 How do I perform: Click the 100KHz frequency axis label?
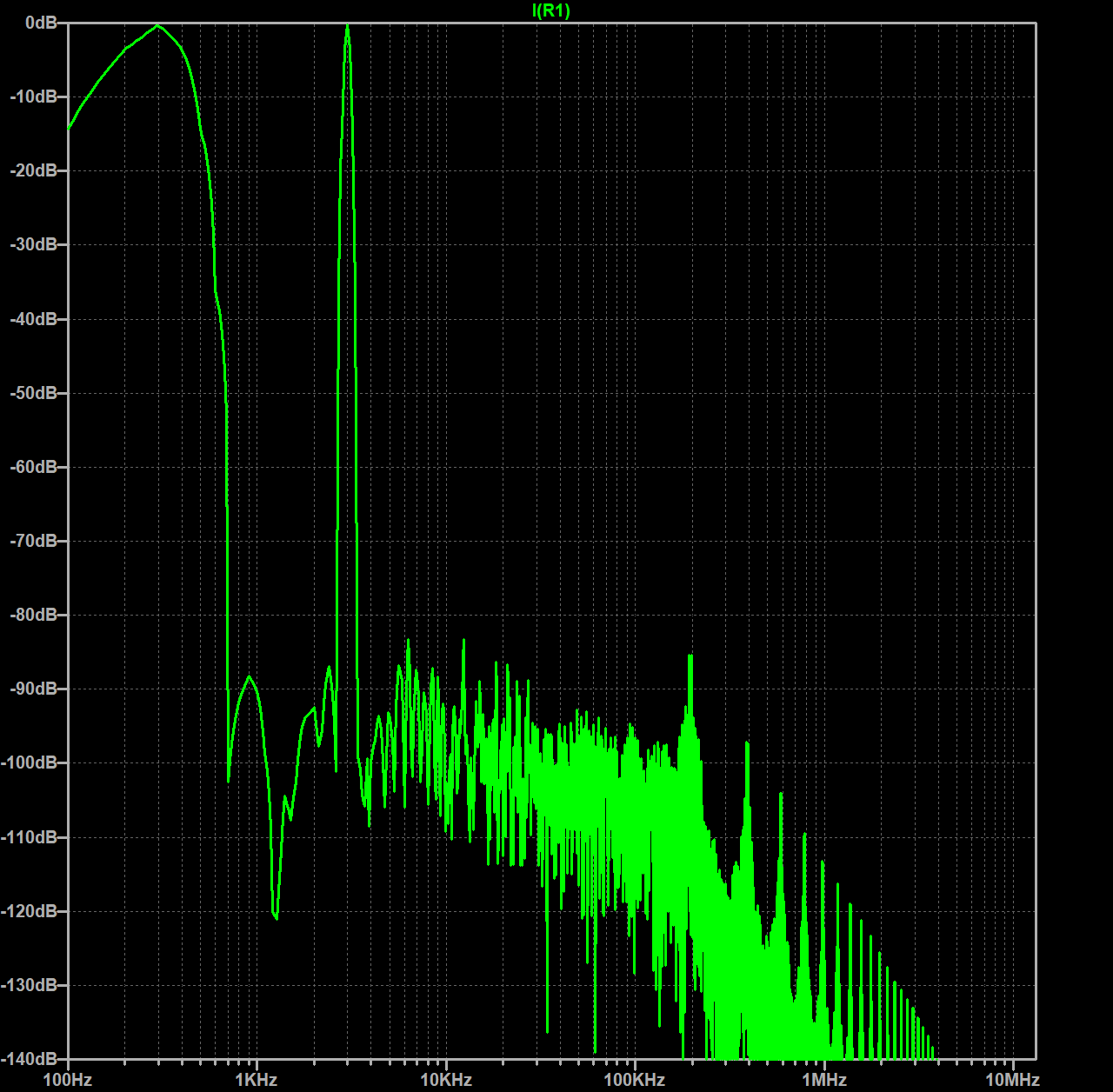635,1080
